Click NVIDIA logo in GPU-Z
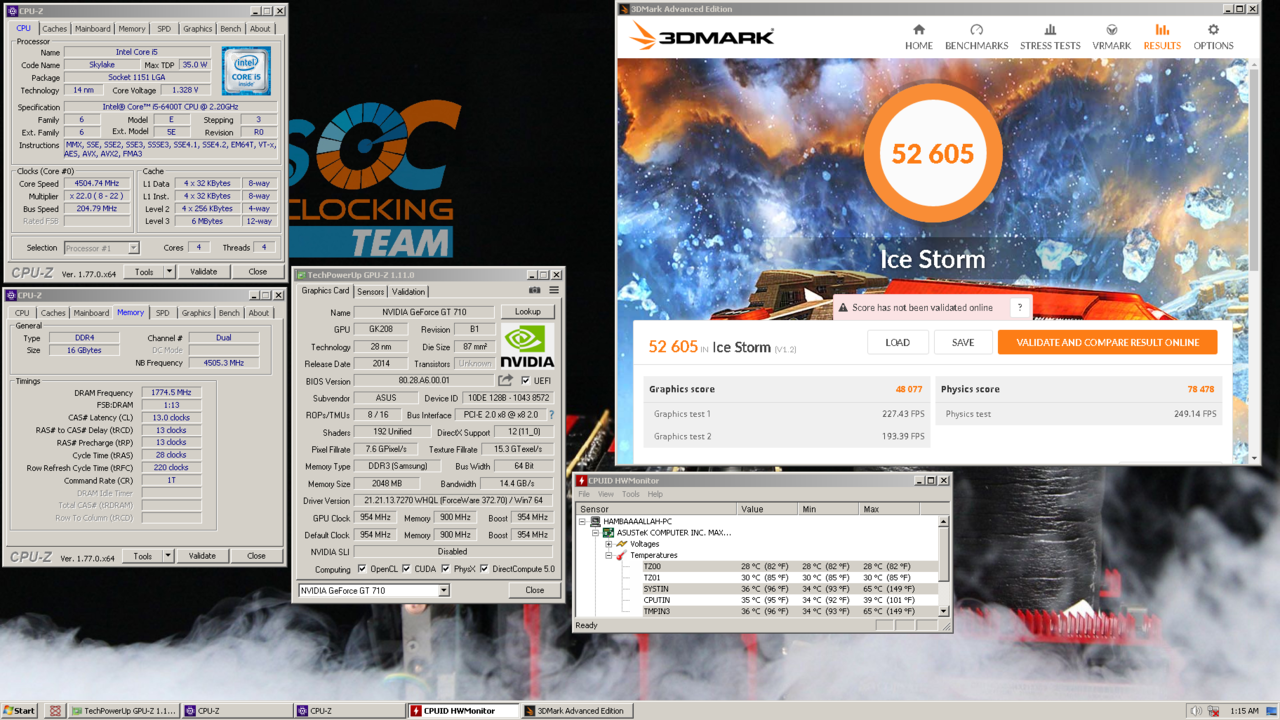Viewport: 1280px width, 720px height. point(527,346)
